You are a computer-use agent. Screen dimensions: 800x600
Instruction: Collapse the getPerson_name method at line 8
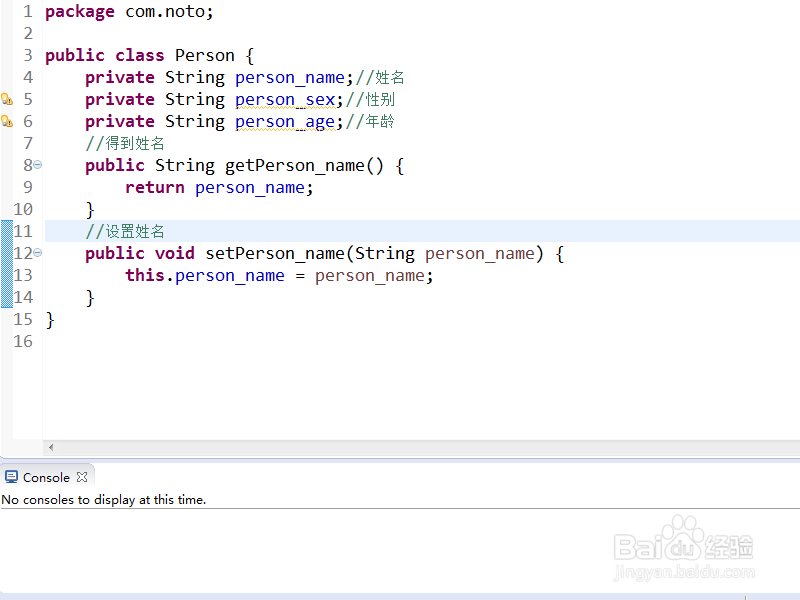coord(38,165)
